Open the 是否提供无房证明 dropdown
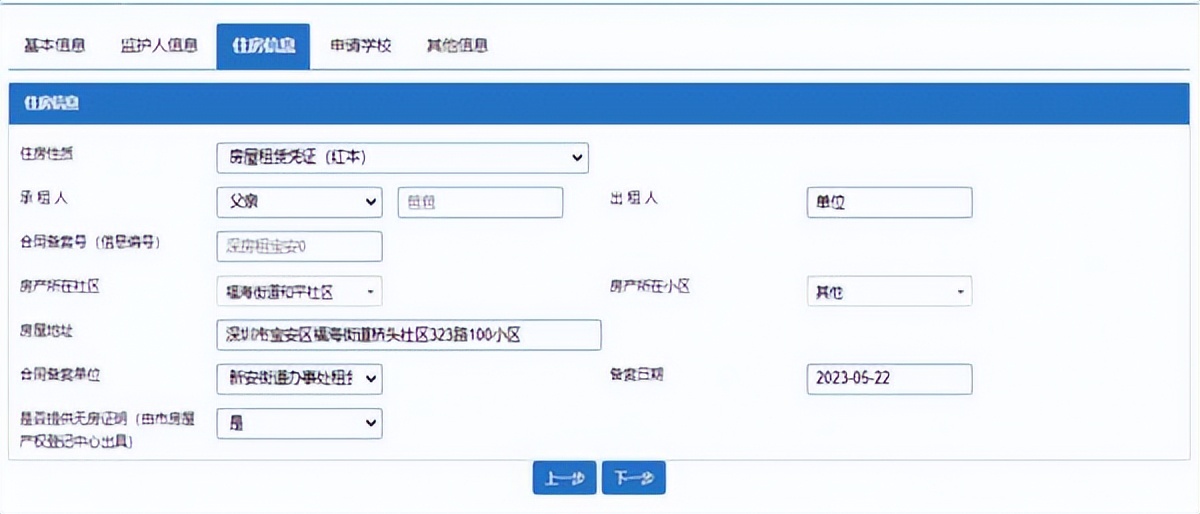The height and width of the screenshot is (514, 1200). pos(299,423)
